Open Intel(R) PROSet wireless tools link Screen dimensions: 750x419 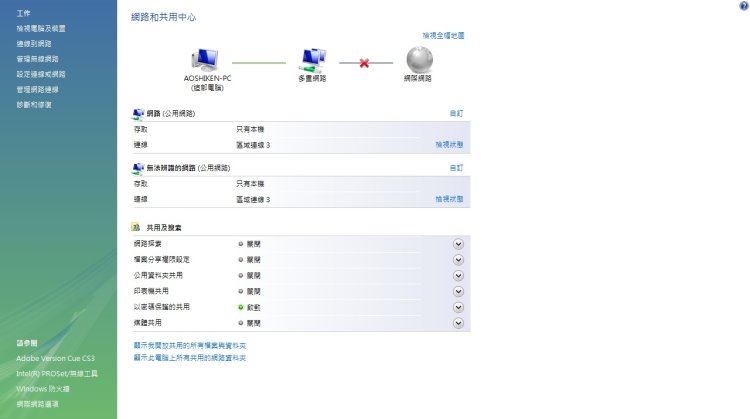point(57,374)
